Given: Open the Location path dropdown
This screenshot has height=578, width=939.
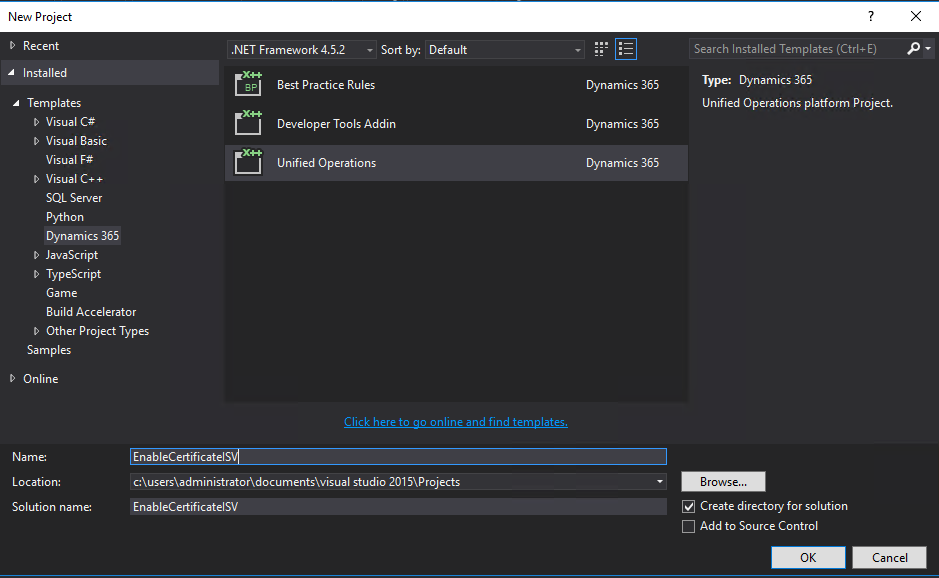Looking at the screenshot, I should (x=659, y=482).
